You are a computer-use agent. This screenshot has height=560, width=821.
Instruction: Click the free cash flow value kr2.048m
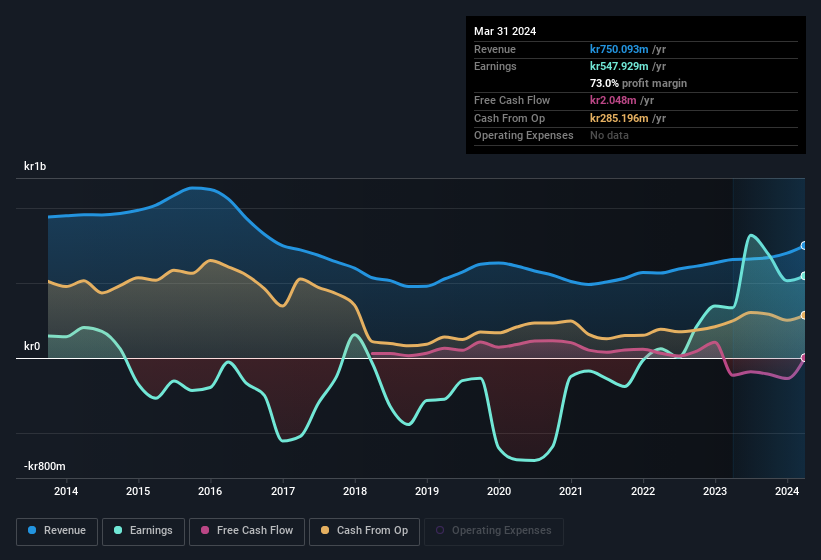[x=613, y=100]
